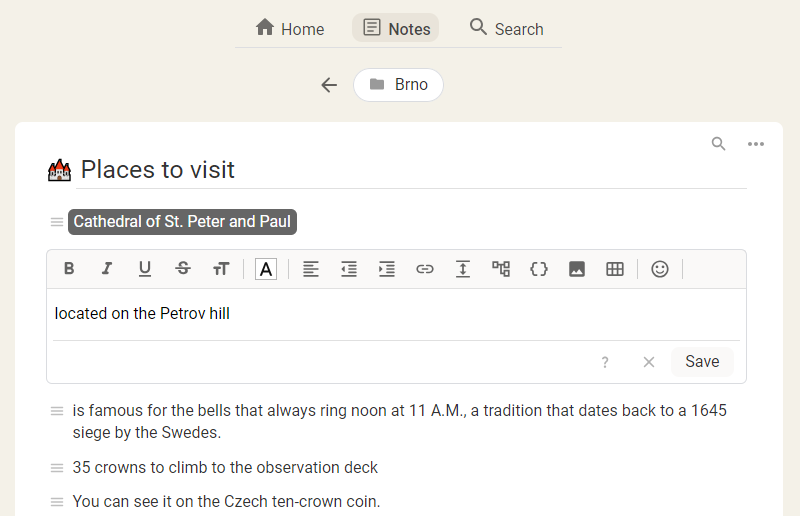Image resolution: width=800 pixels, height=516 pixels.
Task: Open the text alignment options
Action: pos(311,269)
